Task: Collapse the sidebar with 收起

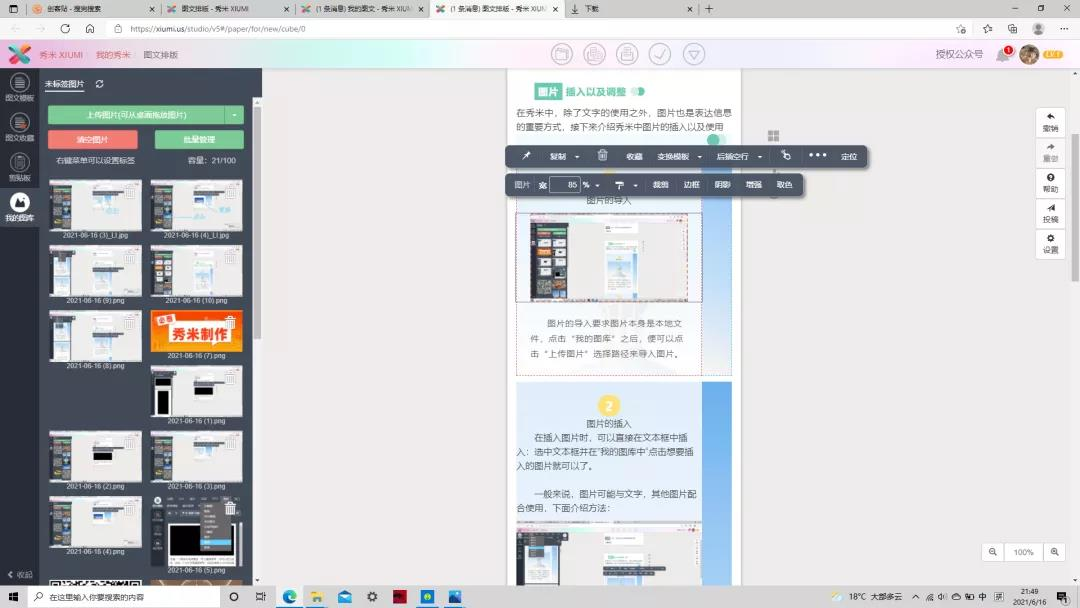Action: (x=20, y=574)
